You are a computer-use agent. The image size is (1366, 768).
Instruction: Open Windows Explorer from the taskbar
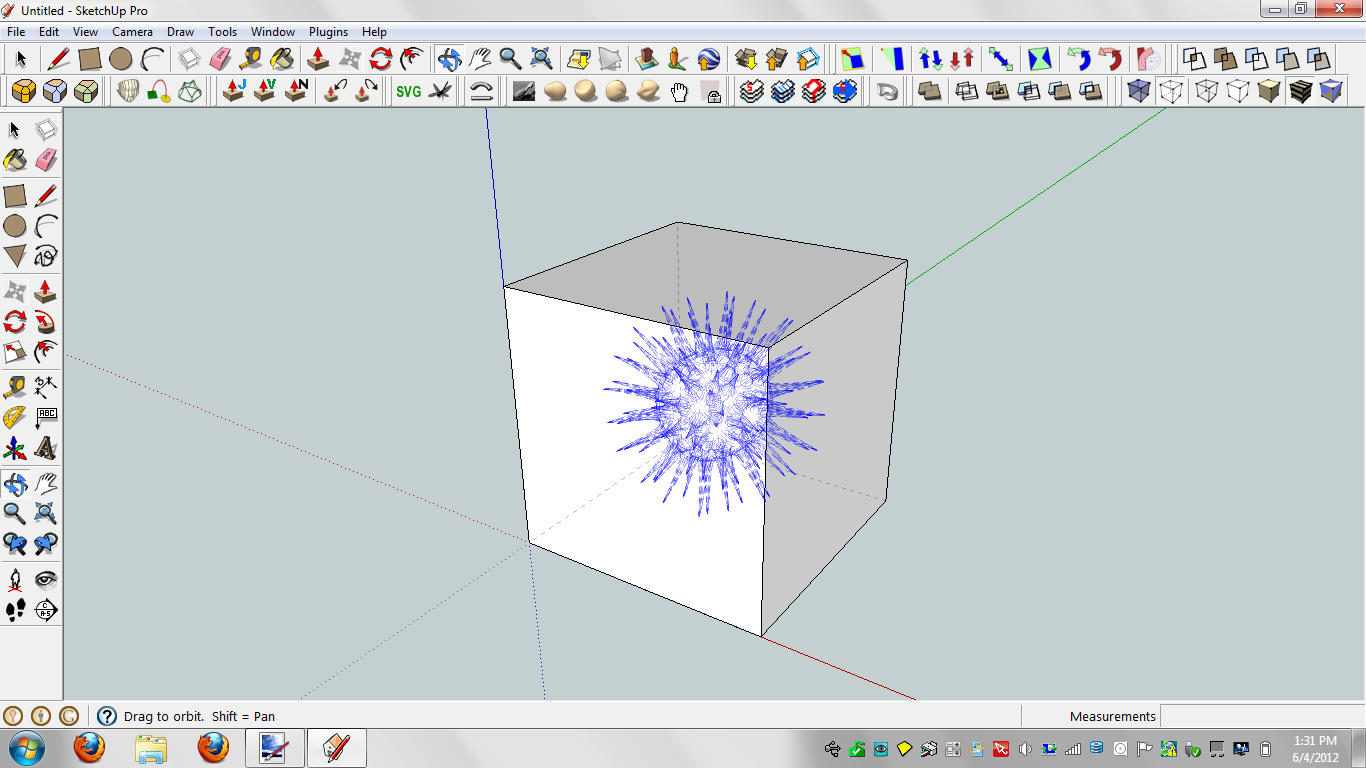[152, 748]
